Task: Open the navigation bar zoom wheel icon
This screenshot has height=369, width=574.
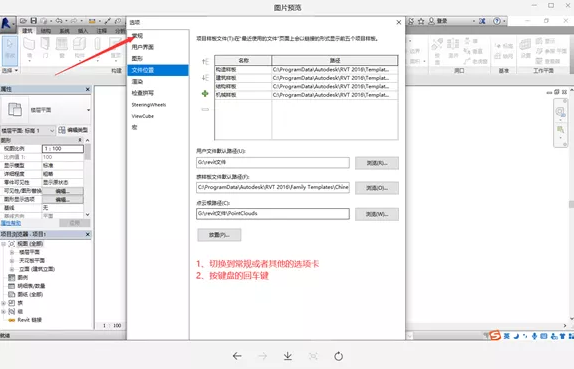Action: click(560, 112)
